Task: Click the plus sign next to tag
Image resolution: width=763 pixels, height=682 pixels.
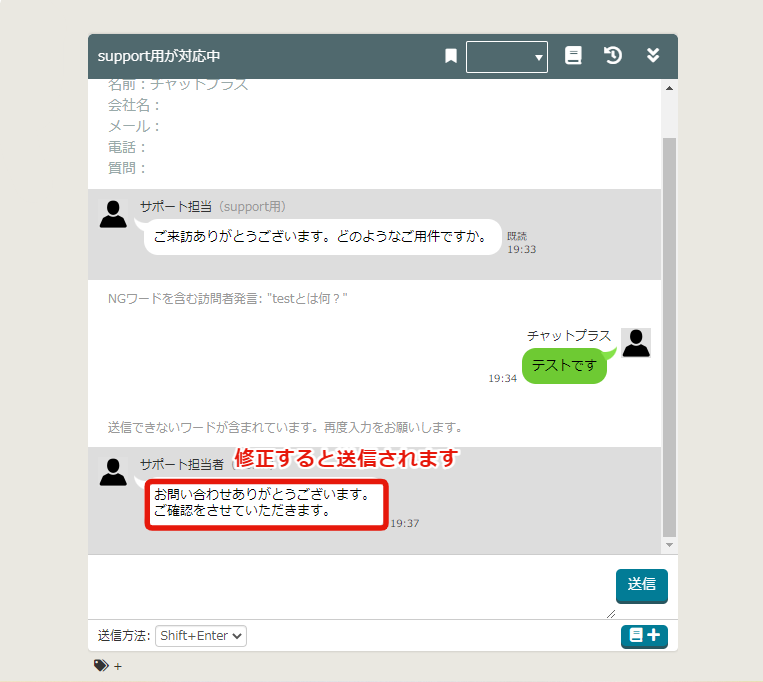Action: click(118, 666)
